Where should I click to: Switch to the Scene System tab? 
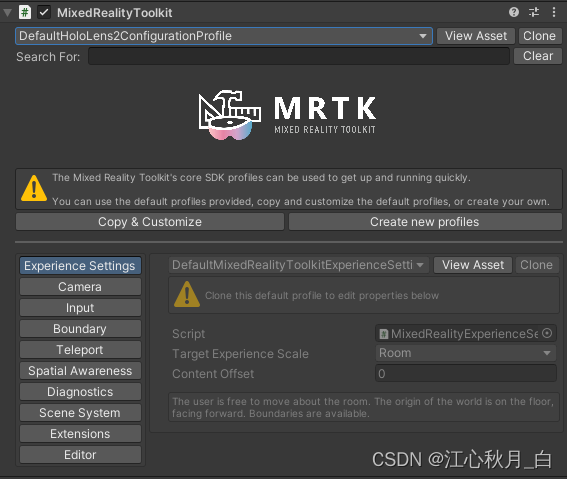click(x=80, y=412)
